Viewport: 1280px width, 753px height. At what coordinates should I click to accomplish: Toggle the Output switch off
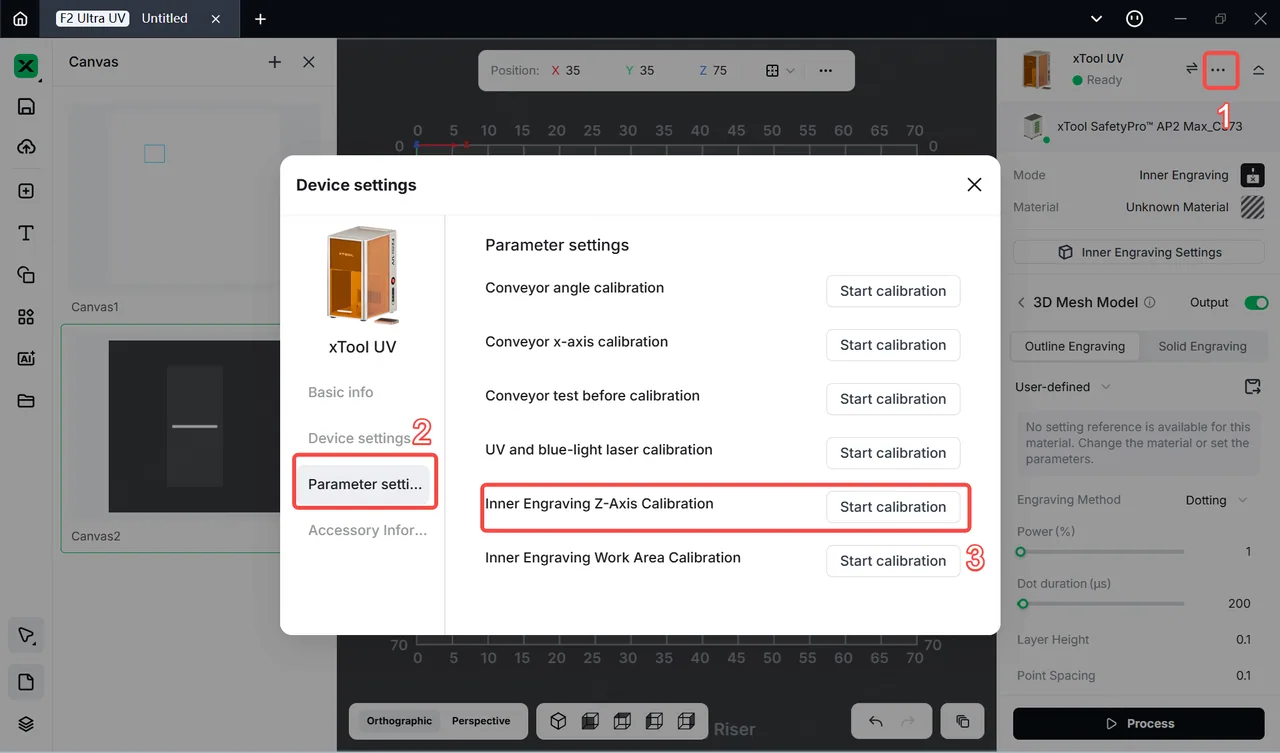(1256, 302)
